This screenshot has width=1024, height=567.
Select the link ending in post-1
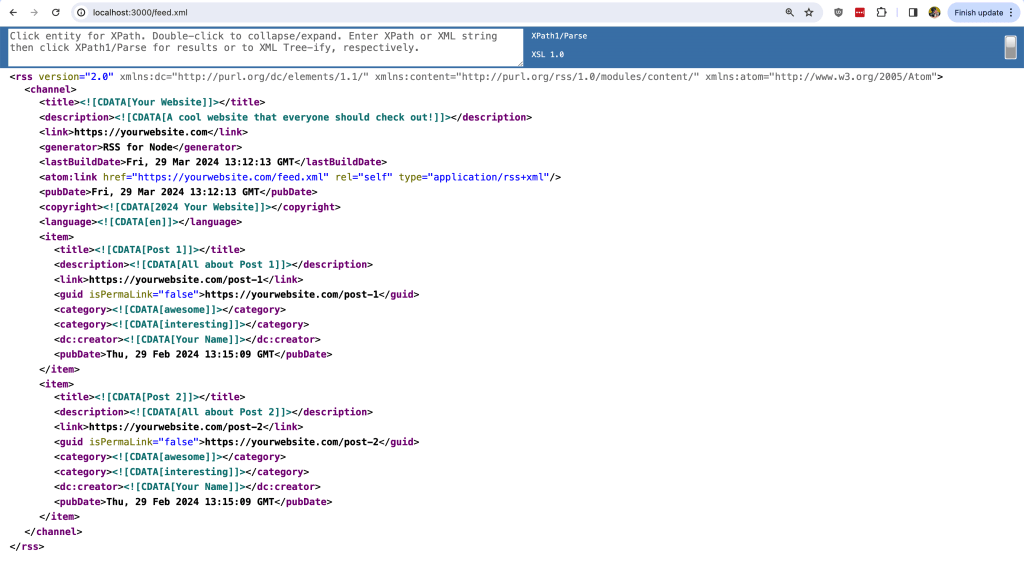(x=178, y=280)
